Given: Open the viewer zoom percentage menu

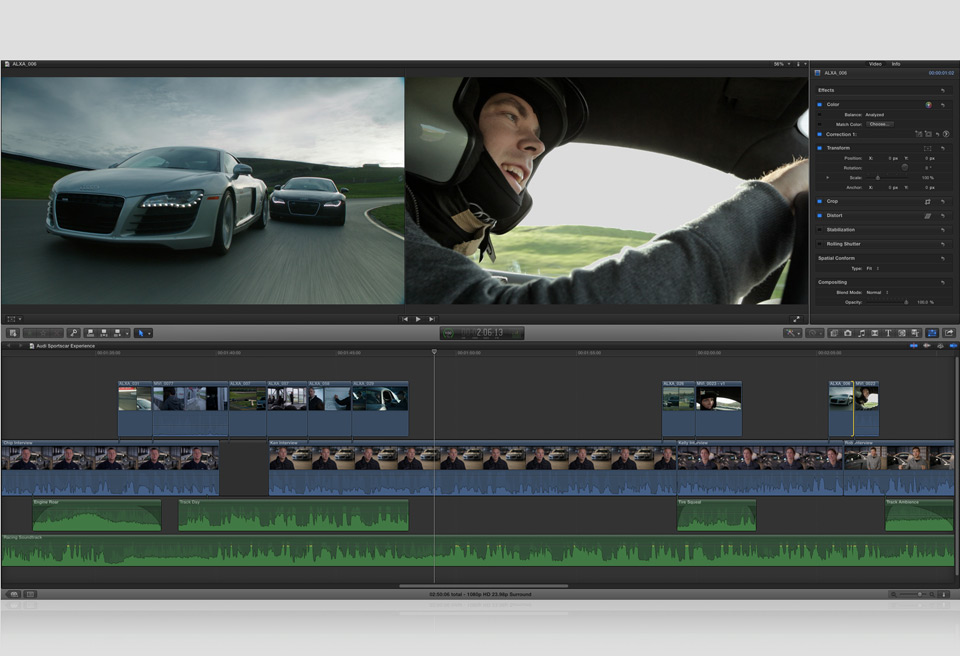Looking at the screenshot, I should click(x=781, y=64).
